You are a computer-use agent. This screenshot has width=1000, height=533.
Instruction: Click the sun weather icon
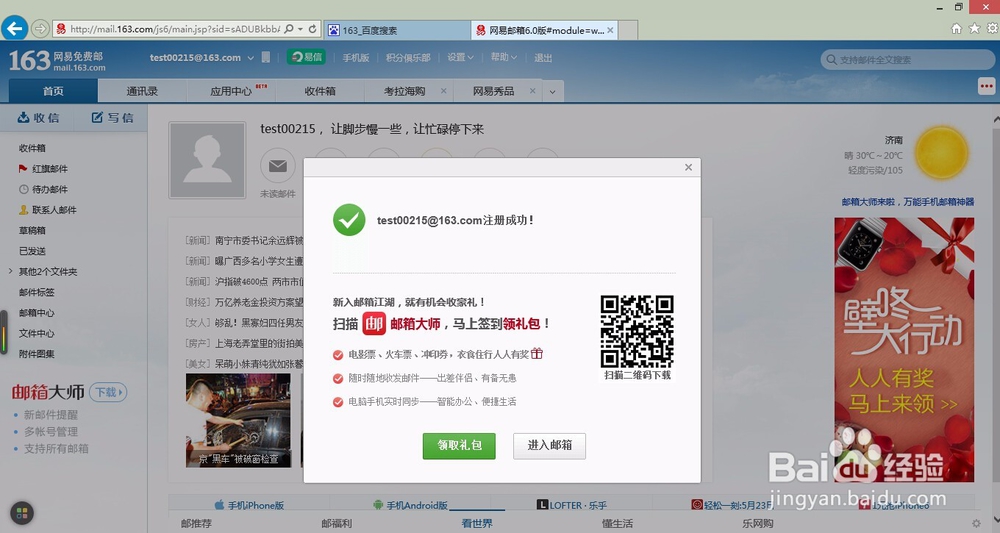click(x=941, y=153)
